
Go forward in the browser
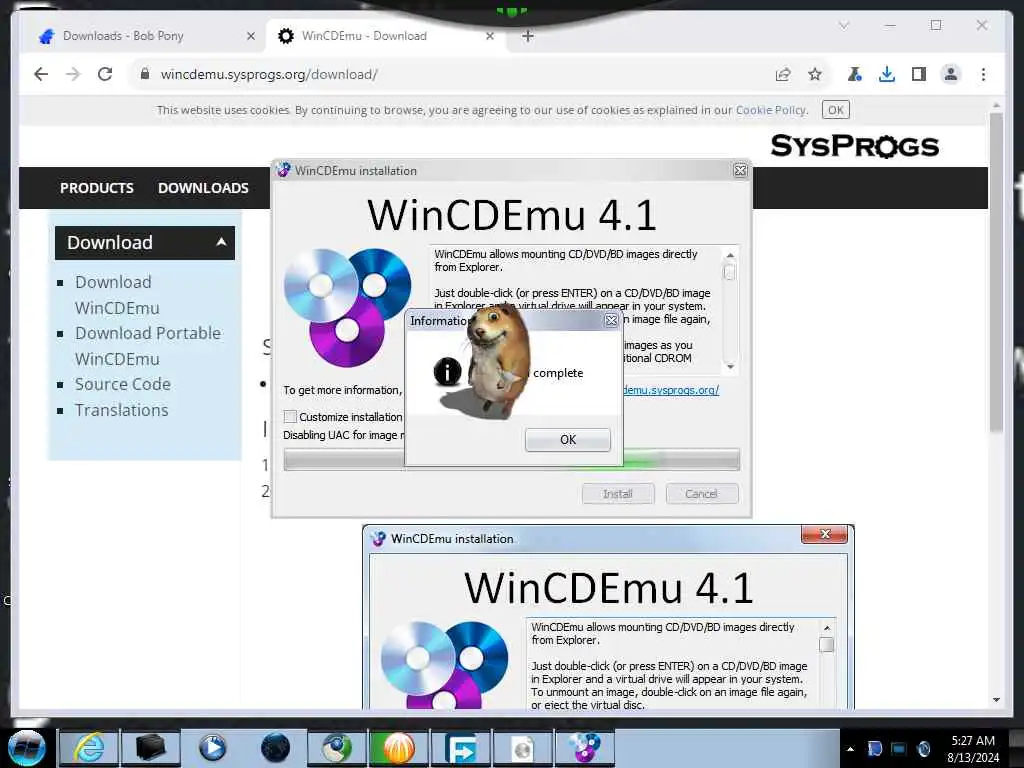click(x=72, y=74)
